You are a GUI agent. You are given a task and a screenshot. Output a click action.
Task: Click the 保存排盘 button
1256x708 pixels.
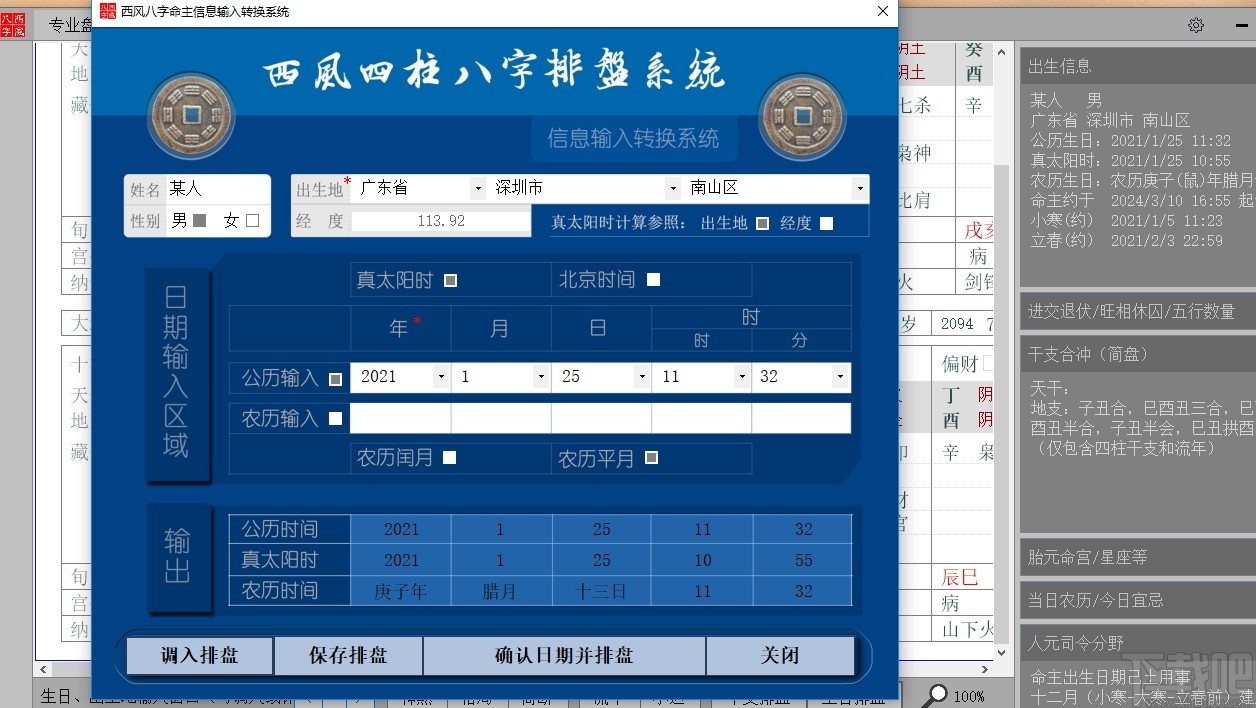point(349,655)
